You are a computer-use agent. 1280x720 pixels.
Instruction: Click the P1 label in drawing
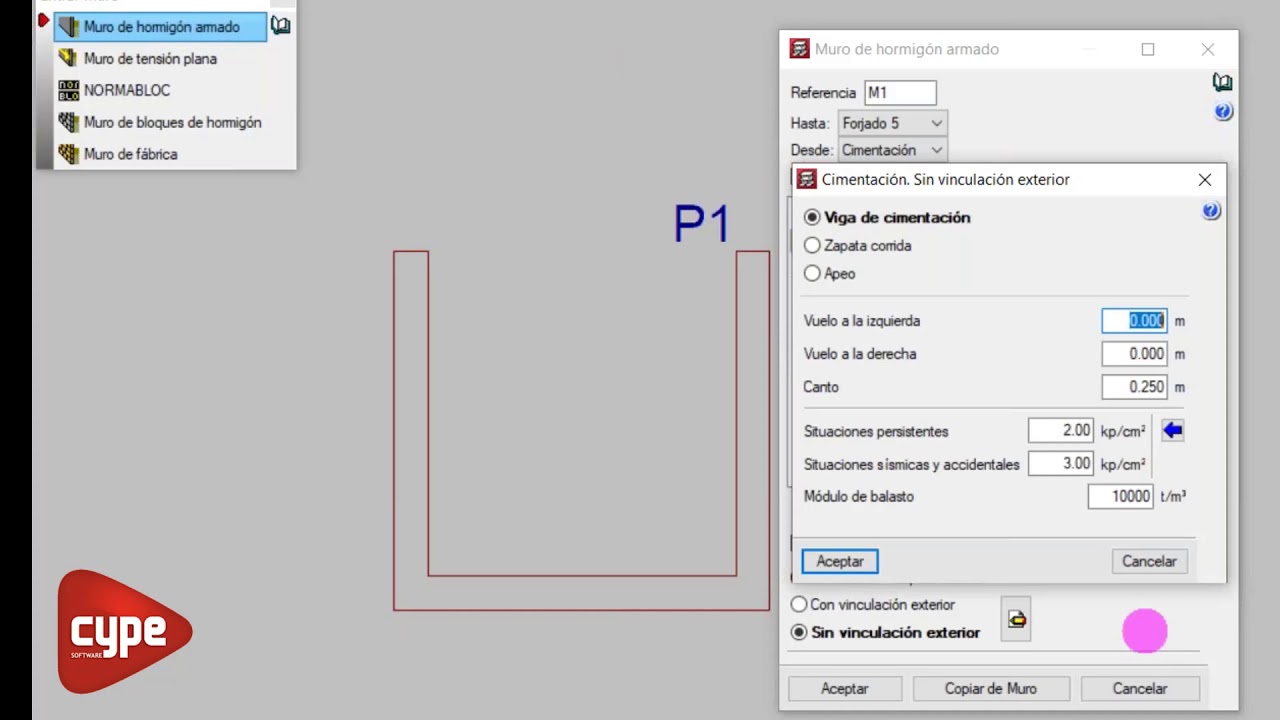[x=702, y=224]
